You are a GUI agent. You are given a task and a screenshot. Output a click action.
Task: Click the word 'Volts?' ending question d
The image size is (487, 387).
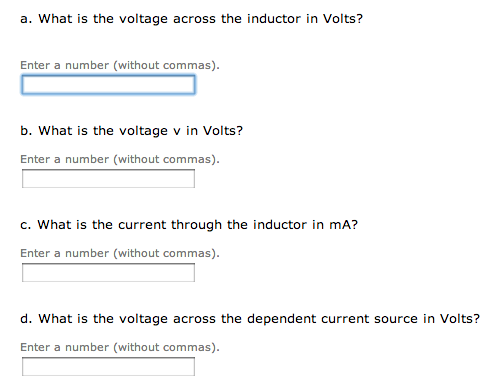point(460,319)
